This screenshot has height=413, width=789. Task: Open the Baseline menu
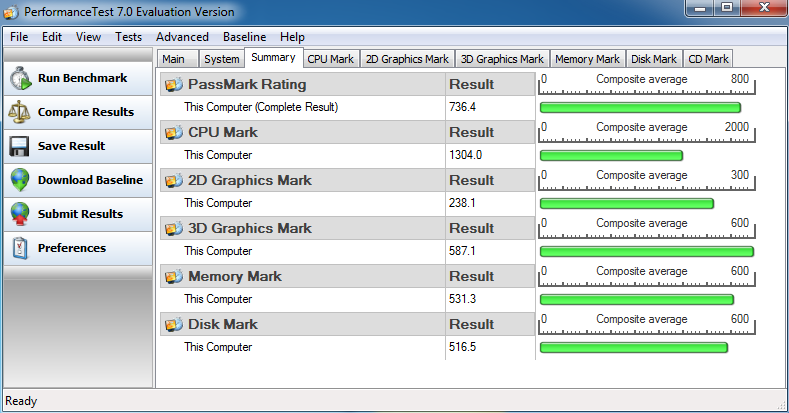click(x=244, y=37)
